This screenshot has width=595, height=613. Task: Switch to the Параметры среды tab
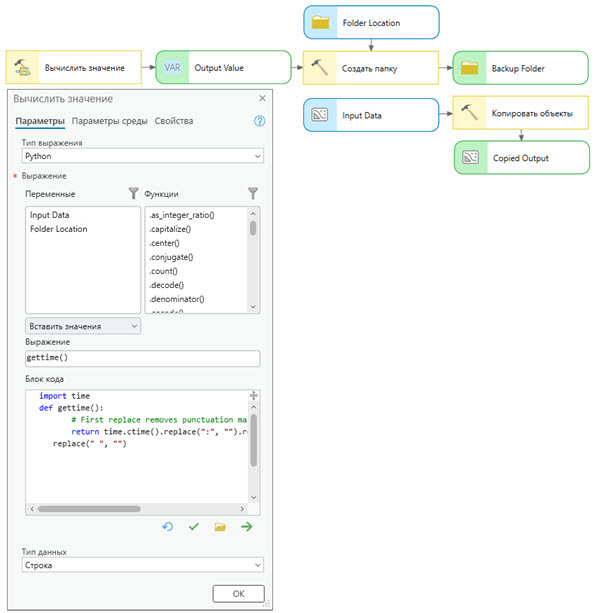109,121
